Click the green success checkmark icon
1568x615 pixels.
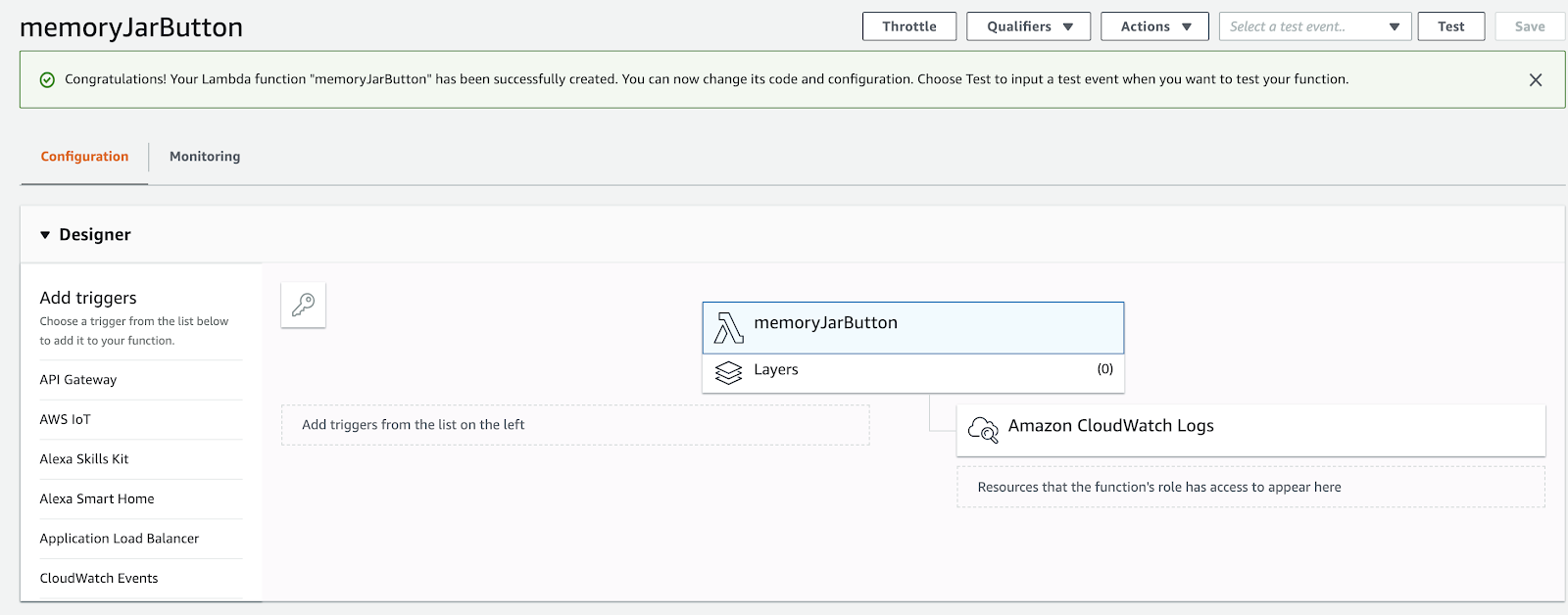(47, 79)
